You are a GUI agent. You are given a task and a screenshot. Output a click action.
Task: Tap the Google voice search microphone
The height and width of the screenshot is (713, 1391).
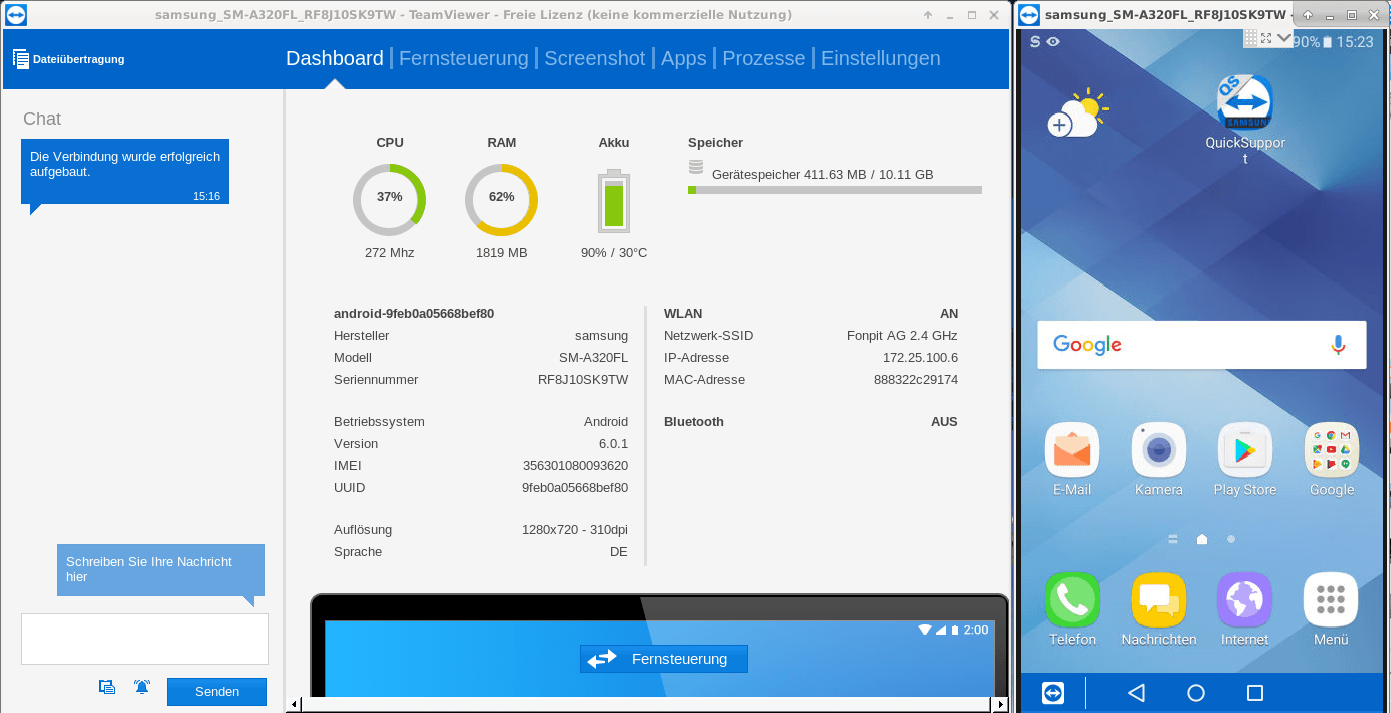point(1338,344)
